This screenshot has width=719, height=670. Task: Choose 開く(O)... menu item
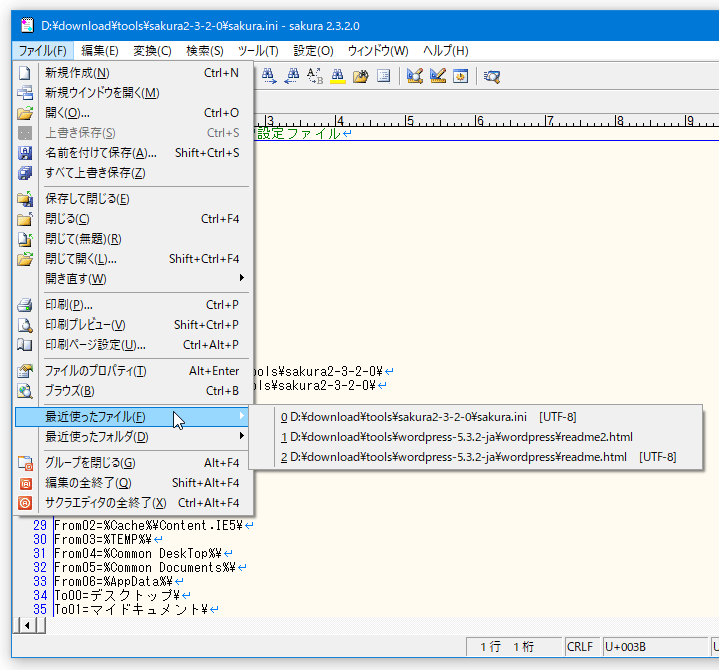click(x=133, y=113)
